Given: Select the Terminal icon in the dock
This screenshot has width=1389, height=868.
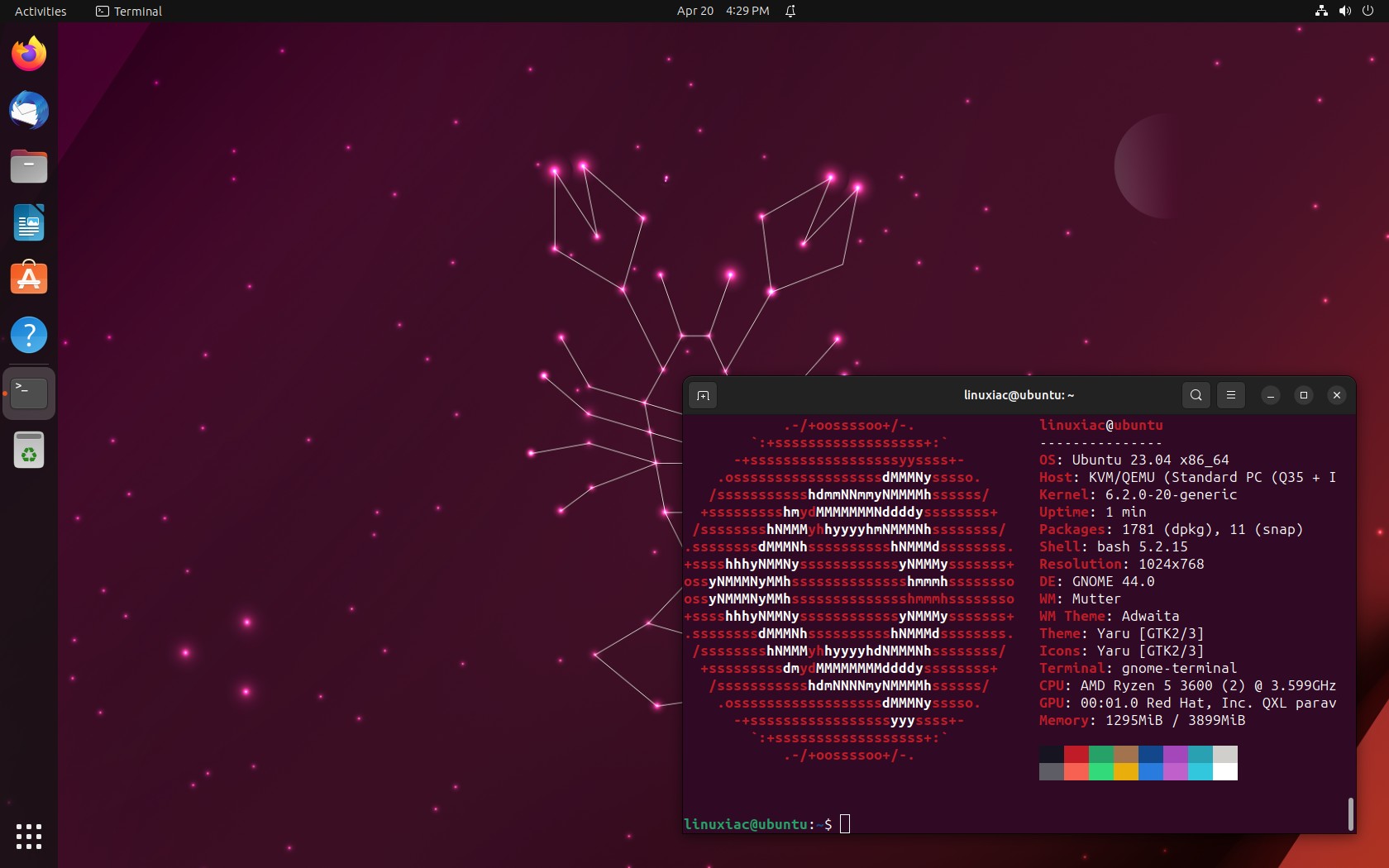Looking at the screenshot, I should 29,393.
